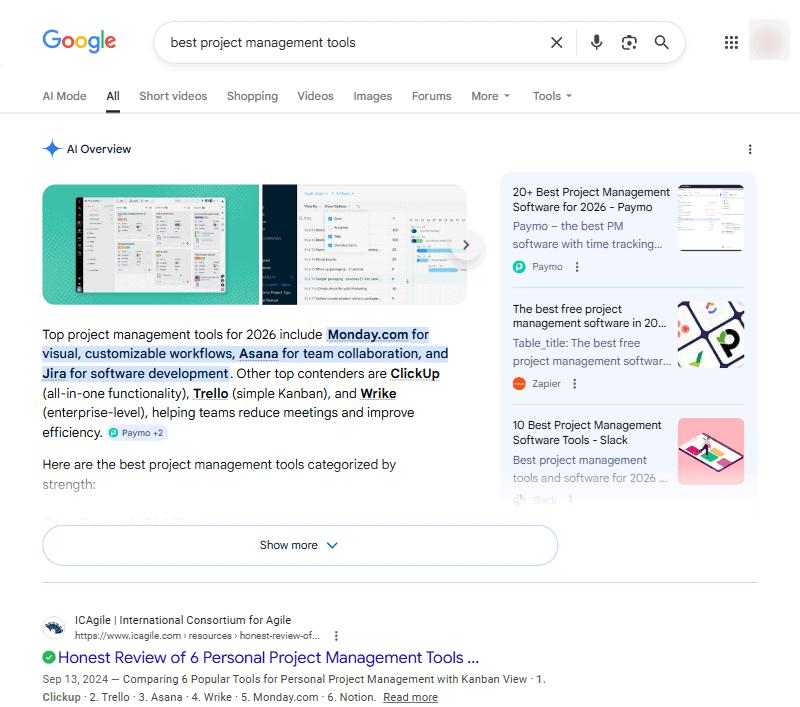Image resolution: width=800 pixels, height=707 pixels.
Task: Expand AI Overview with Show more
Action: point(299,545)
